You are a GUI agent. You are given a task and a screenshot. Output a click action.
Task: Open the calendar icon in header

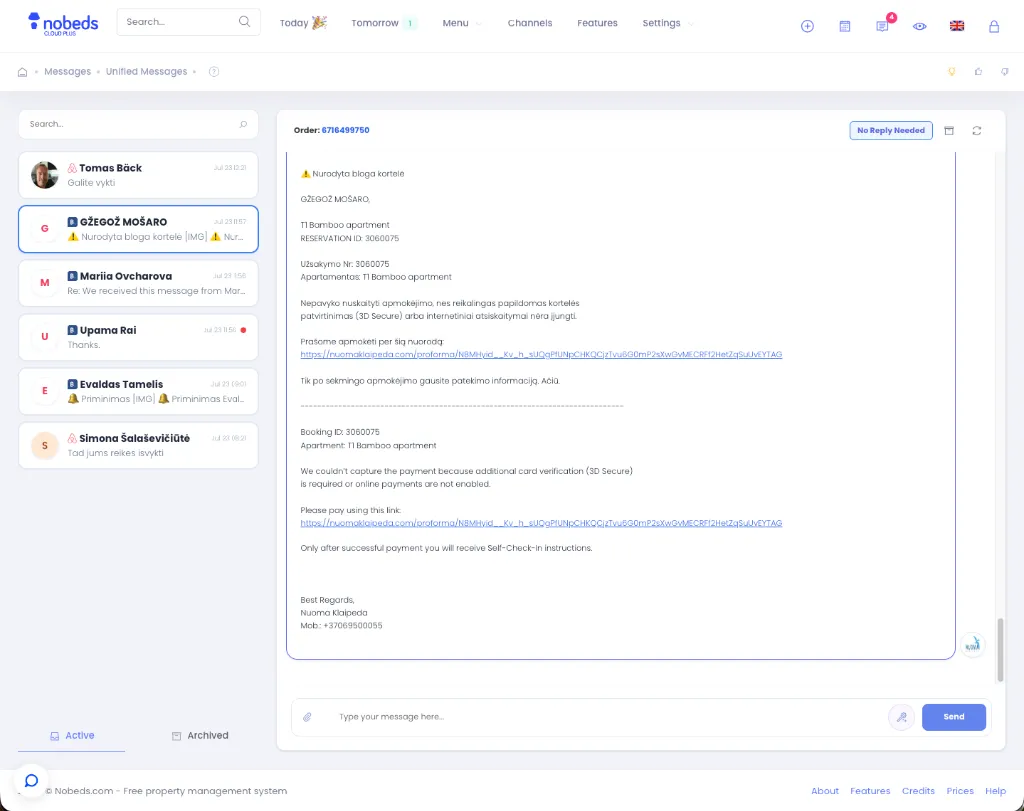844,26
